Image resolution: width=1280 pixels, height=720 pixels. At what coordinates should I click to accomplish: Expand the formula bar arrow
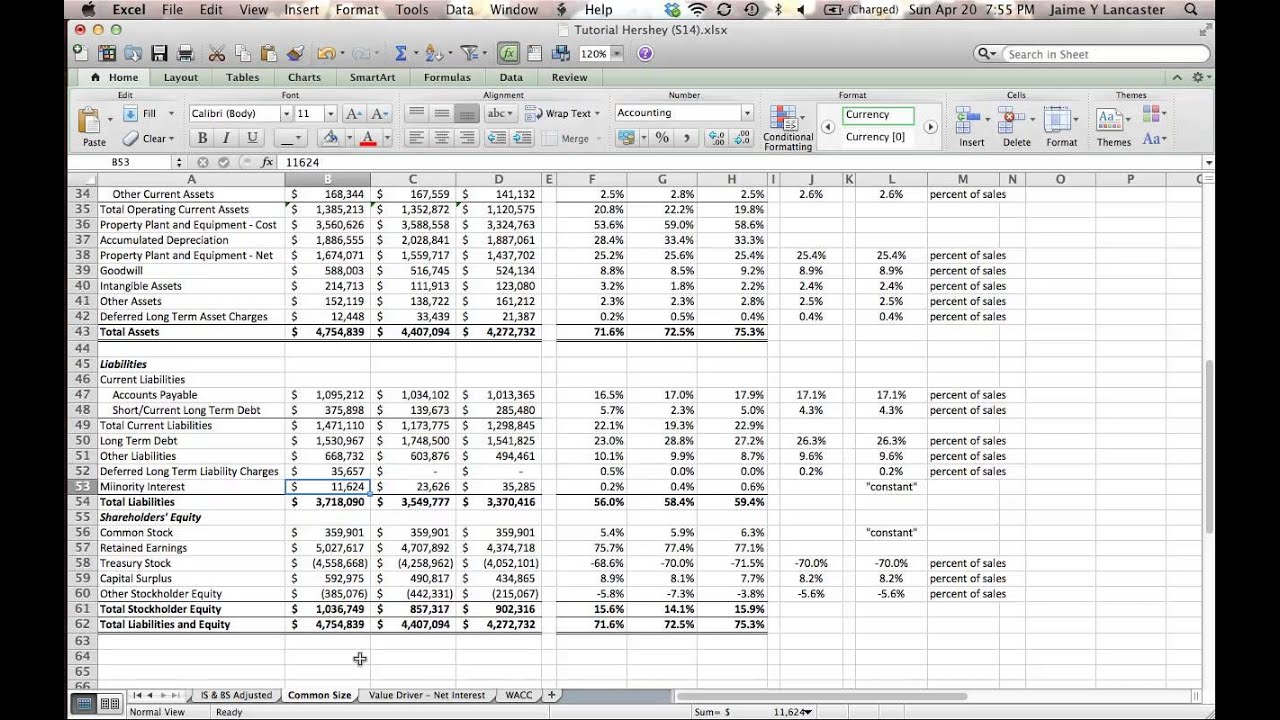tap(1209, 162)
